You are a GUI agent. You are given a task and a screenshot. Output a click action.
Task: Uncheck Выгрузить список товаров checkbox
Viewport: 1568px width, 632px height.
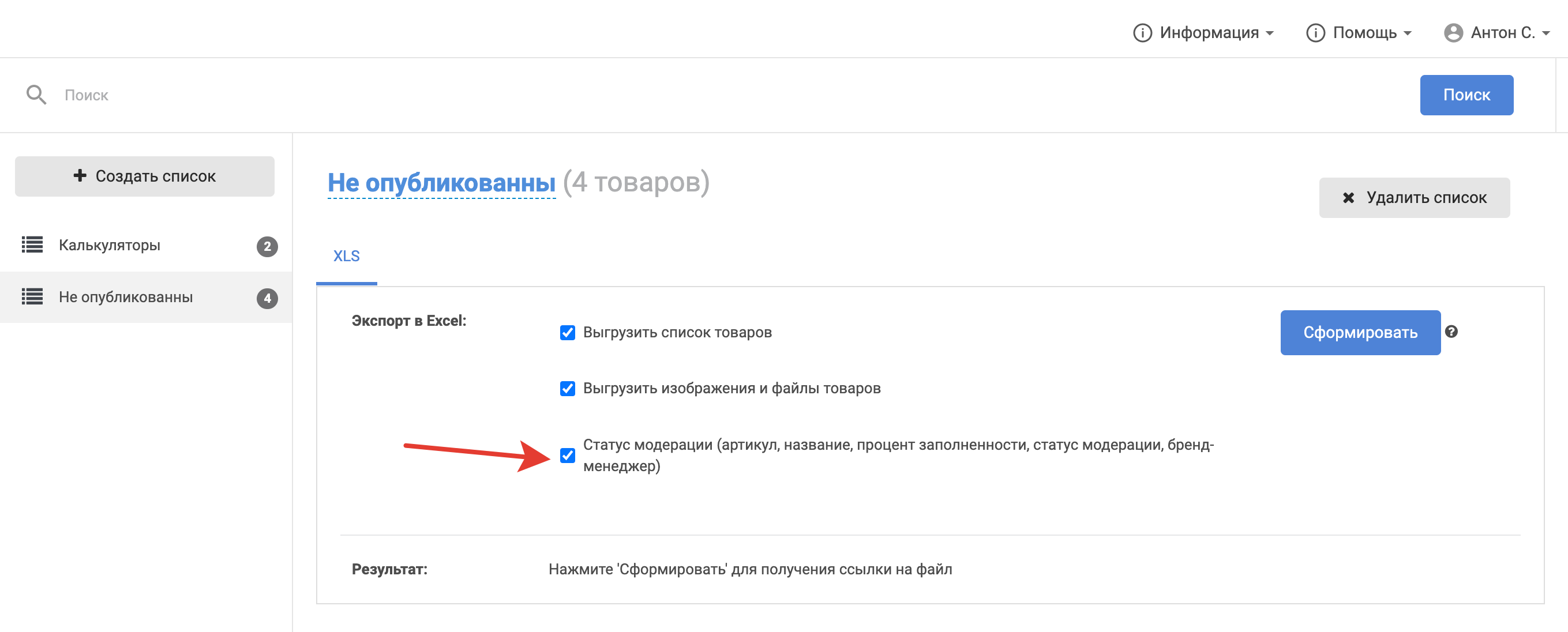pos(567,333)
